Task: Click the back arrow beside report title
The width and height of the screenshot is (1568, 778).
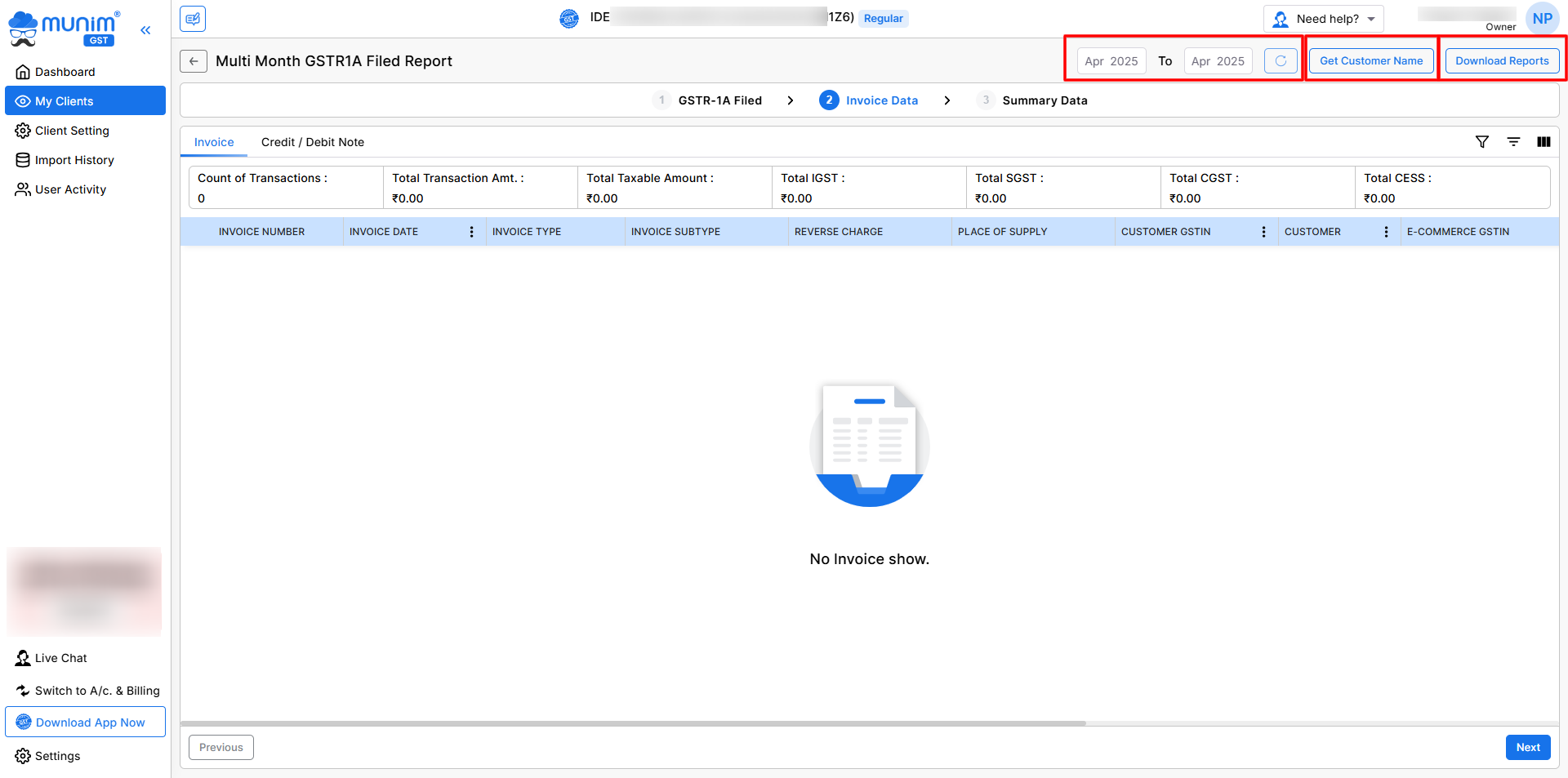Action: coord(194,61)
